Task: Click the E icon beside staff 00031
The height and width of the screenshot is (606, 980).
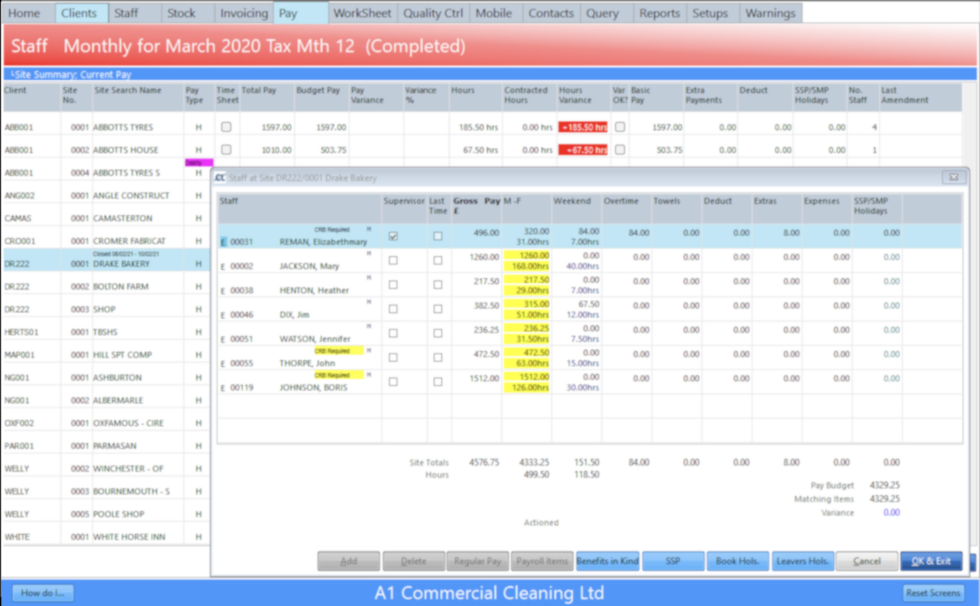Action: pyautogui.click(x=223, y=241)
